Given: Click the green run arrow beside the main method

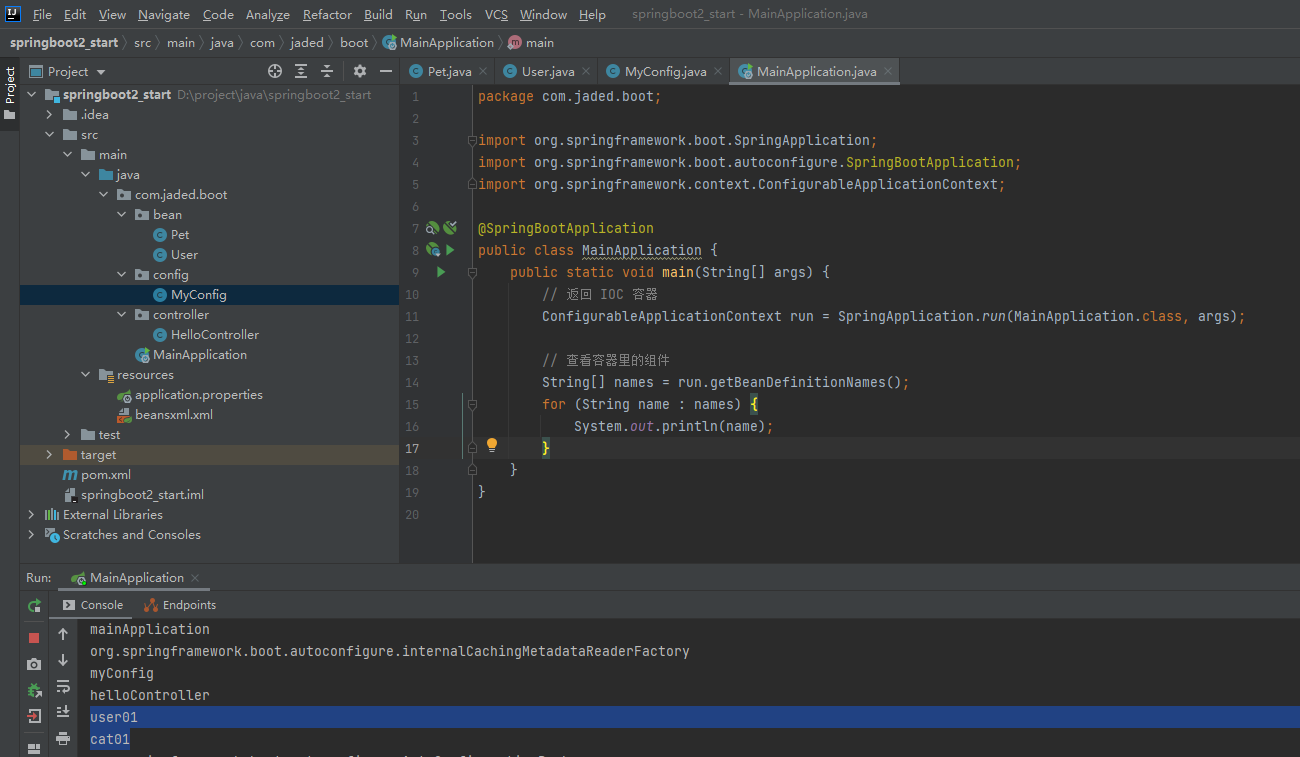Looking at the screenshot, I should coord(441,272).
